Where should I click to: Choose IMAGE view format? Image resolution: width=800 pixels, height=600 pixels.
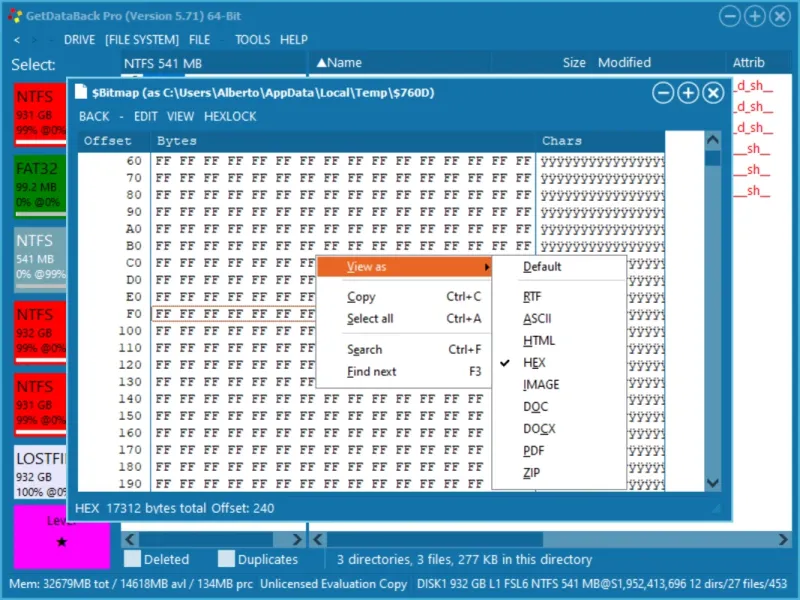(559, 385)
